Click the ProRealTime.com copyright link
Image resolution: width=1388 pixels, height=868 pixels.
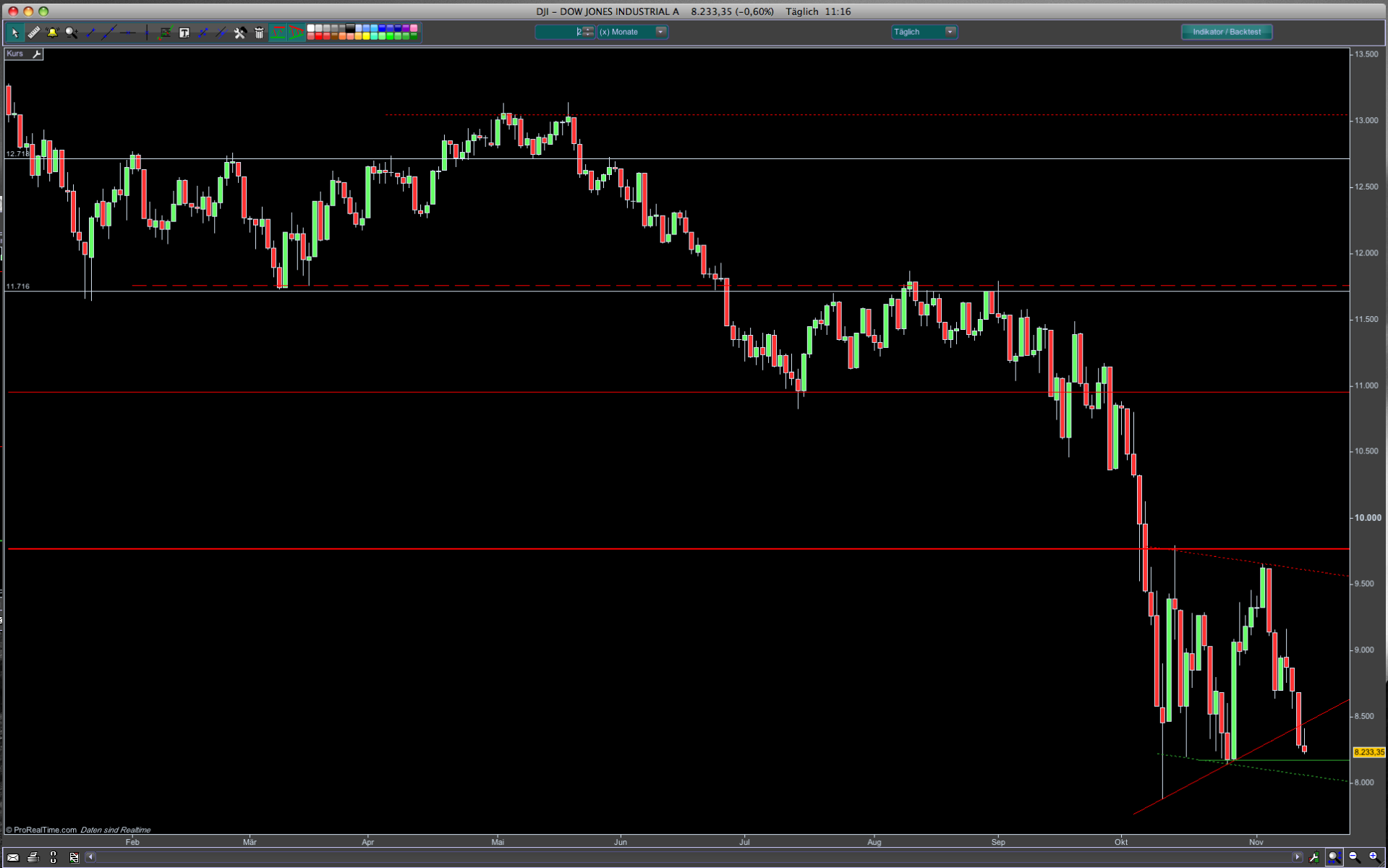pos(42,830)
